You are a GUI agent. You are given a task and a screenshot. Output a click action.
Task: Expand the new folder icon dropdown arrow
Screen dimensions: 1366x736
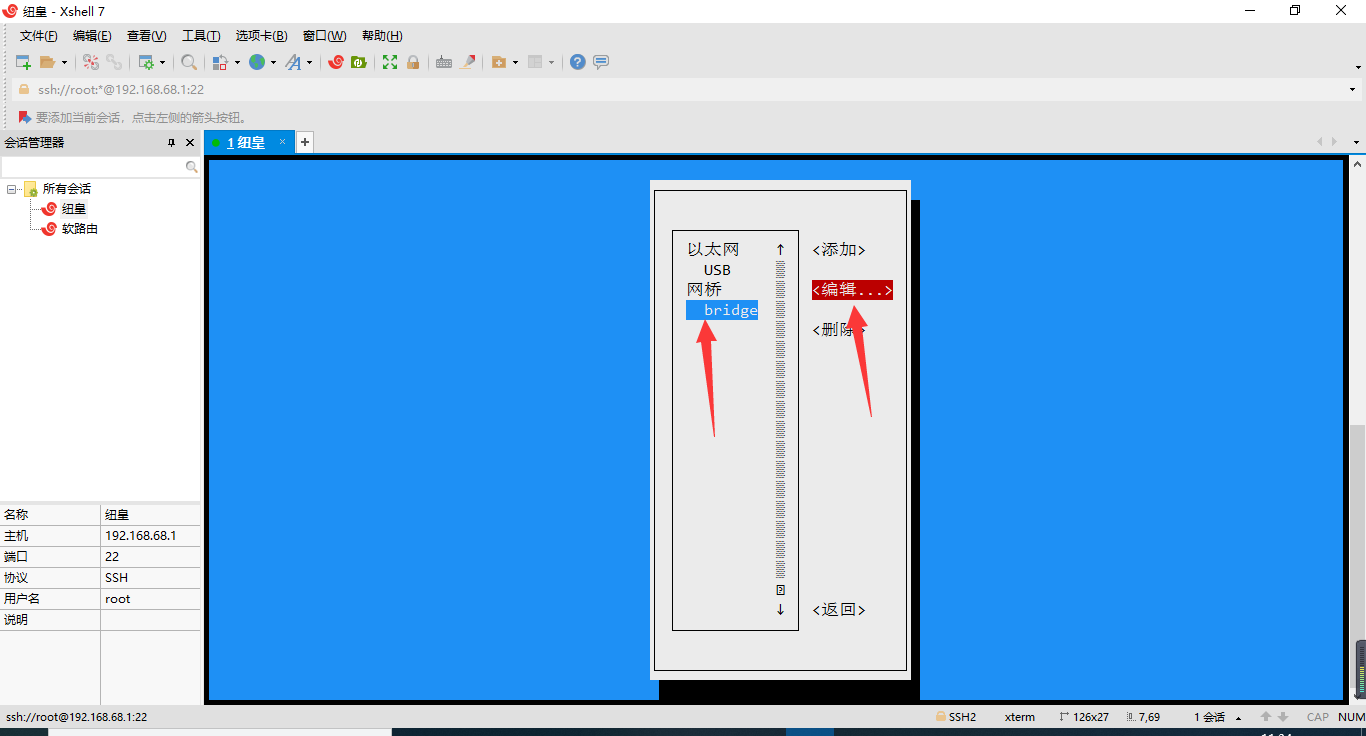click(515, 62)
